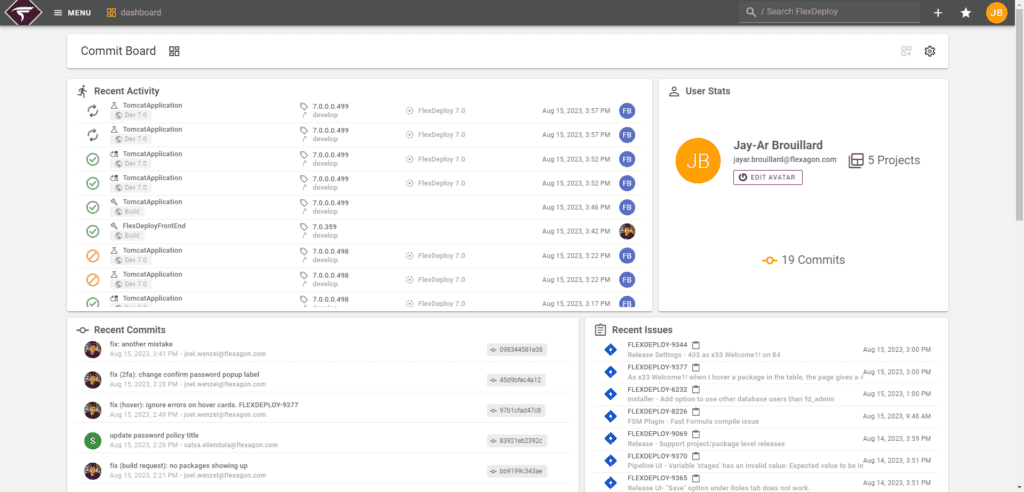Click the 5 Projects stat
The image size is (1024, 492).
click(x=884, y=160)
